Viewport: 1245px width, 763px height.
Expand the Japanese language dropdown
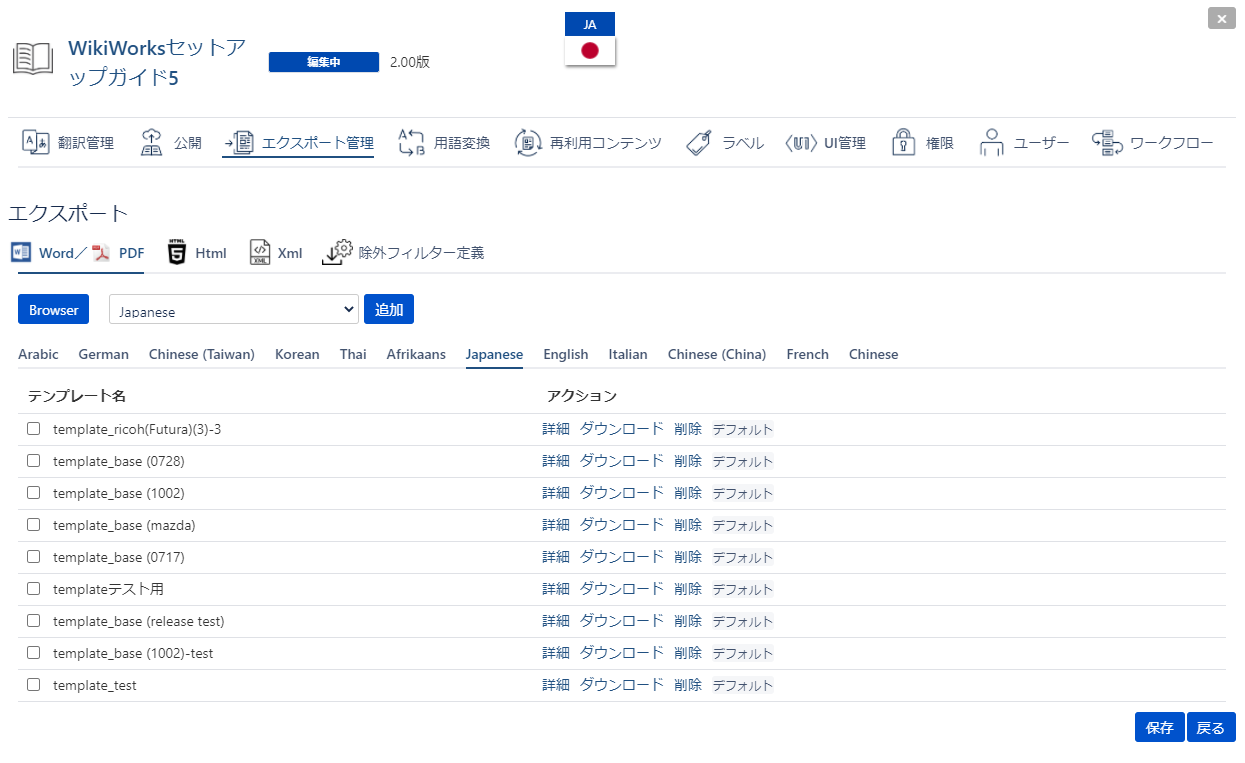pos(233,310)
